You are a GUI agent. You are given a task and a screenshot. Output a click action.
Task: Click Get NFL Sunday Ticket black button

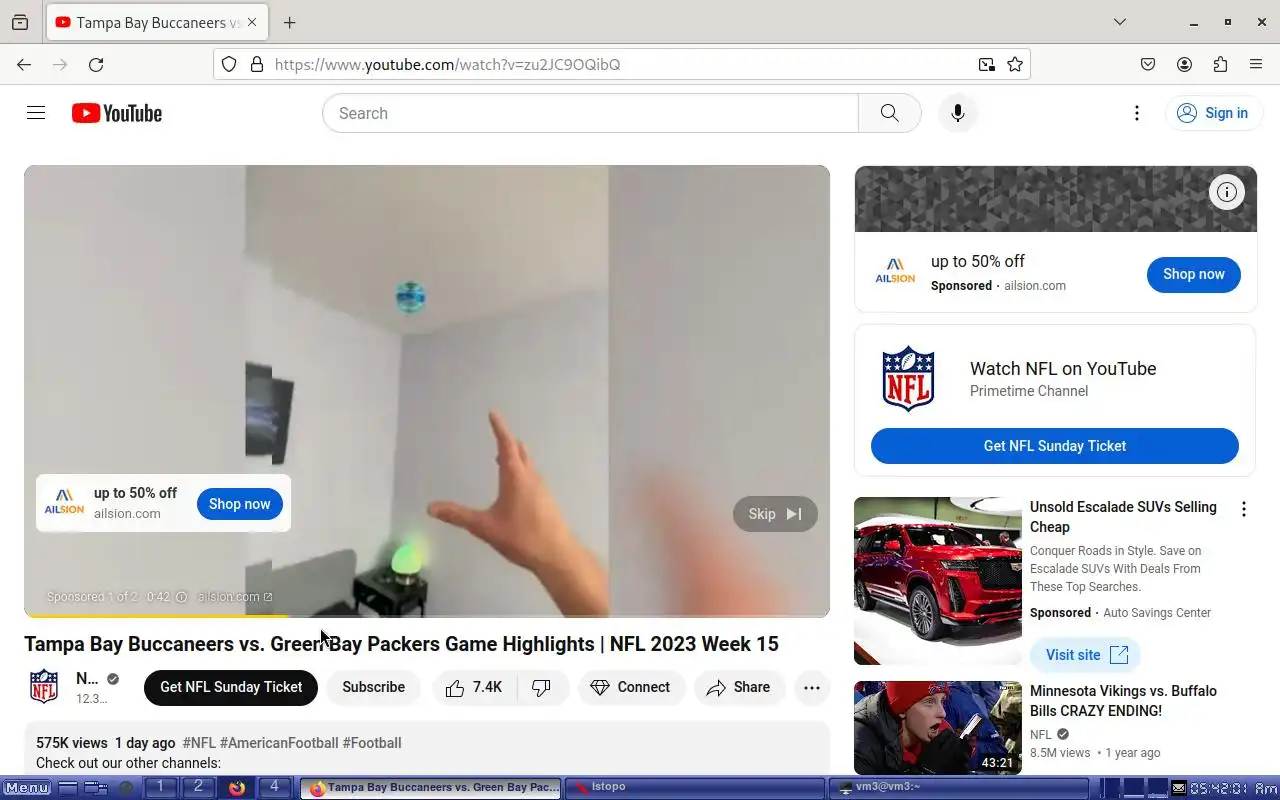[231, 687]
